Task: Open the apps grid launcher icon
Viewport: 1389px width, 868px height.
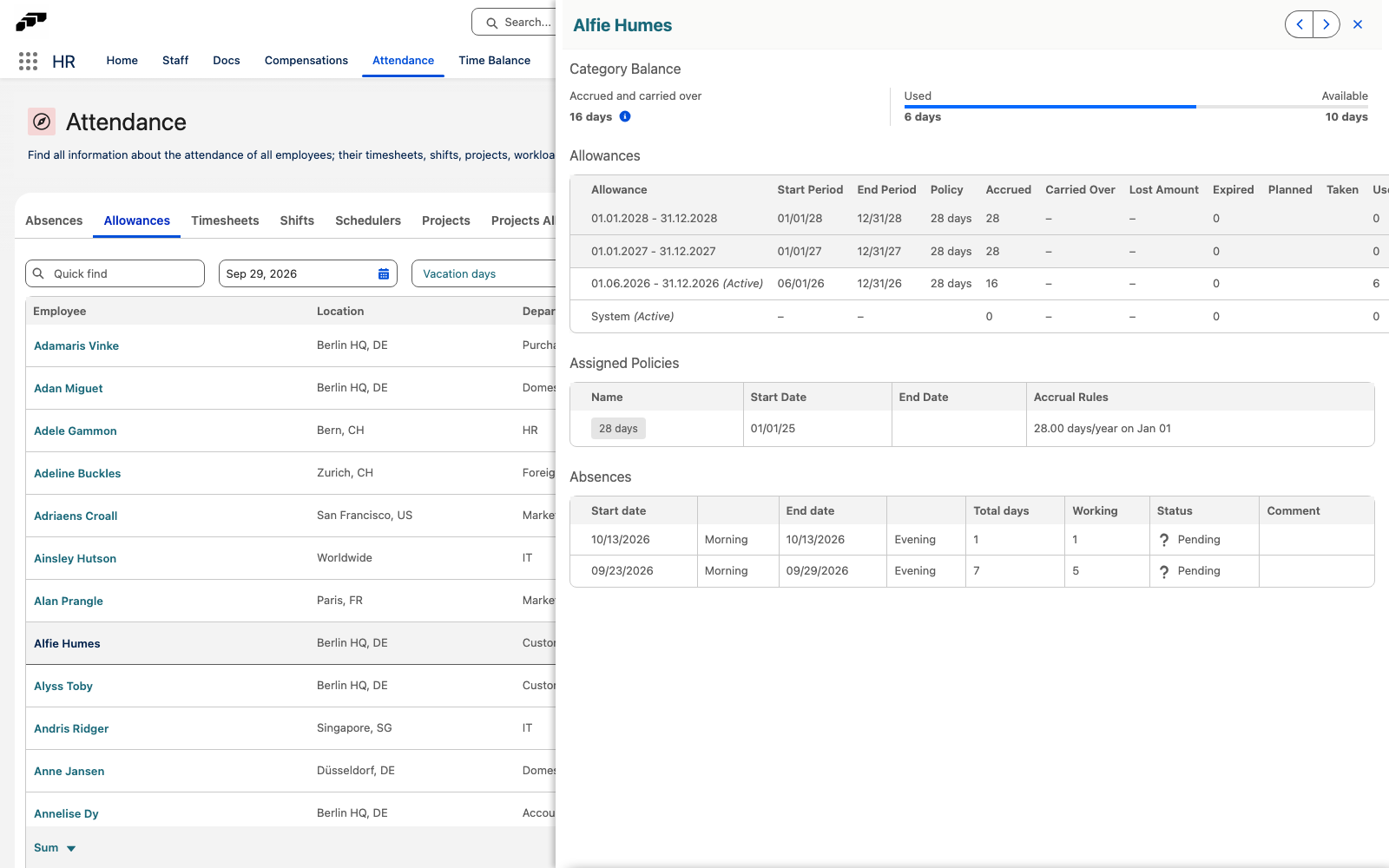Action: coord(28,61)
